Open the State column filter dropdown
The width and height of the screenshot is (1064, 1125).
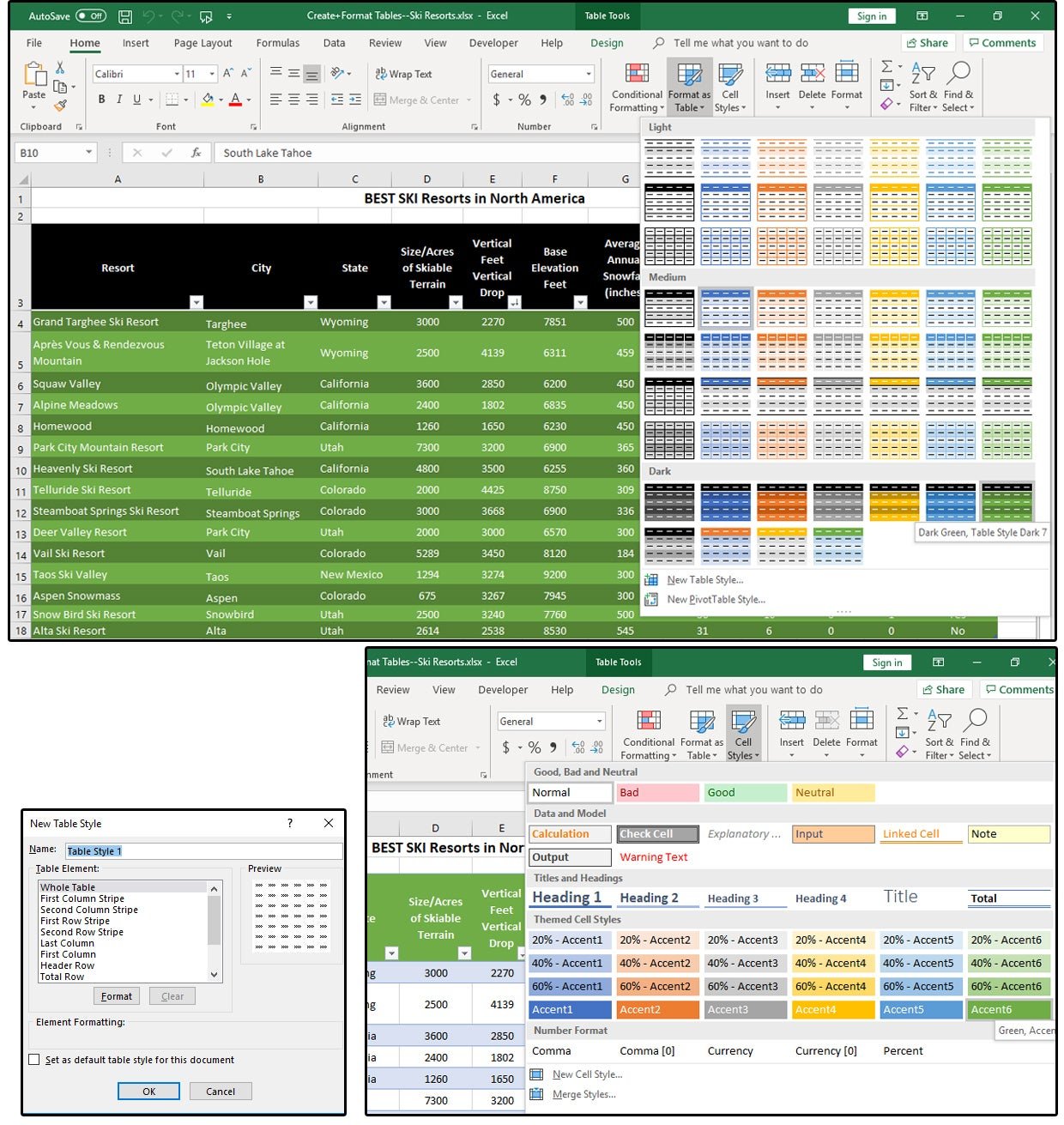(x=384, y=302)
